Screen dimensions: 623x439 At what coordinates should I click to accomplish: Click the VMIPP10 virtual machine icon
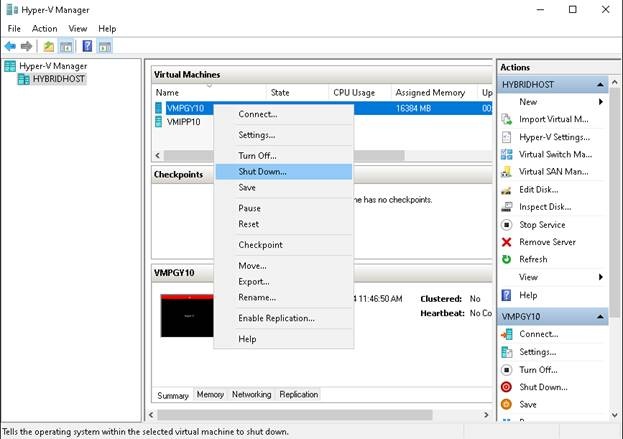pyautogui.click(x=159, y=122)
